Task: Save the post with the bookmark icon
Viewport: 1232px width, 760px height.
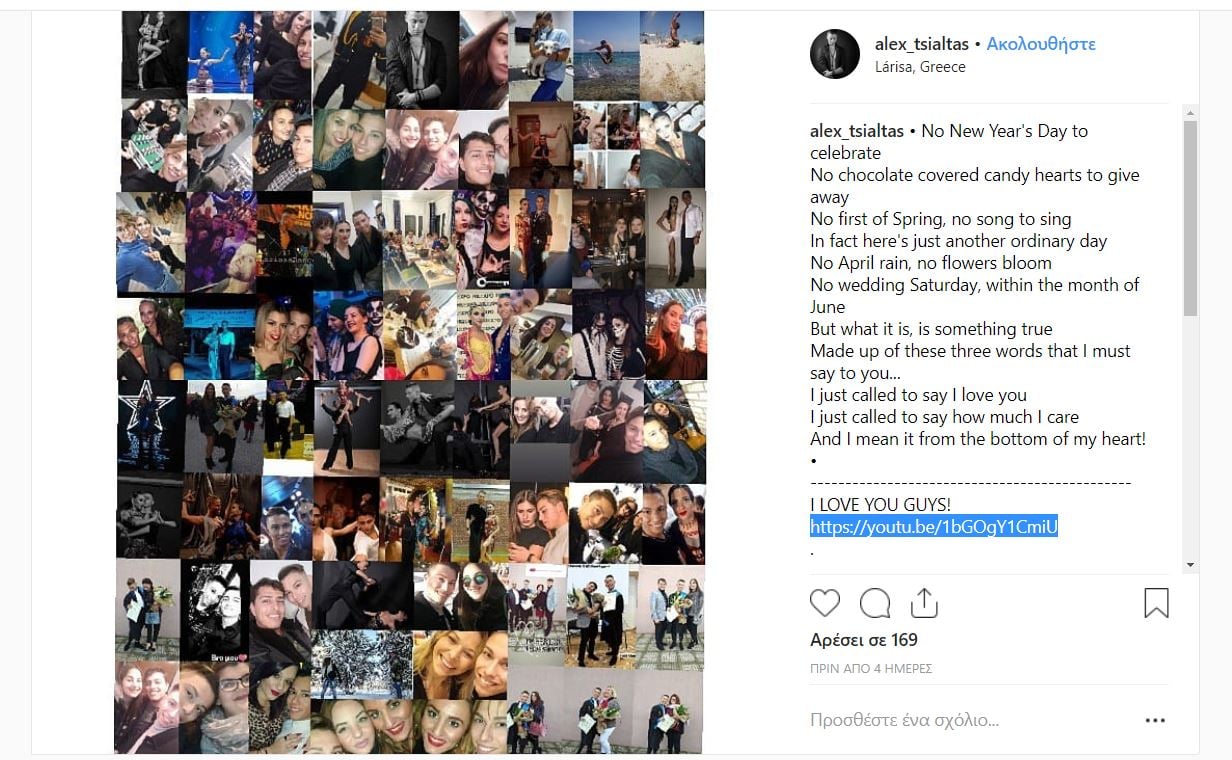Action: [x=1156, y=603]
